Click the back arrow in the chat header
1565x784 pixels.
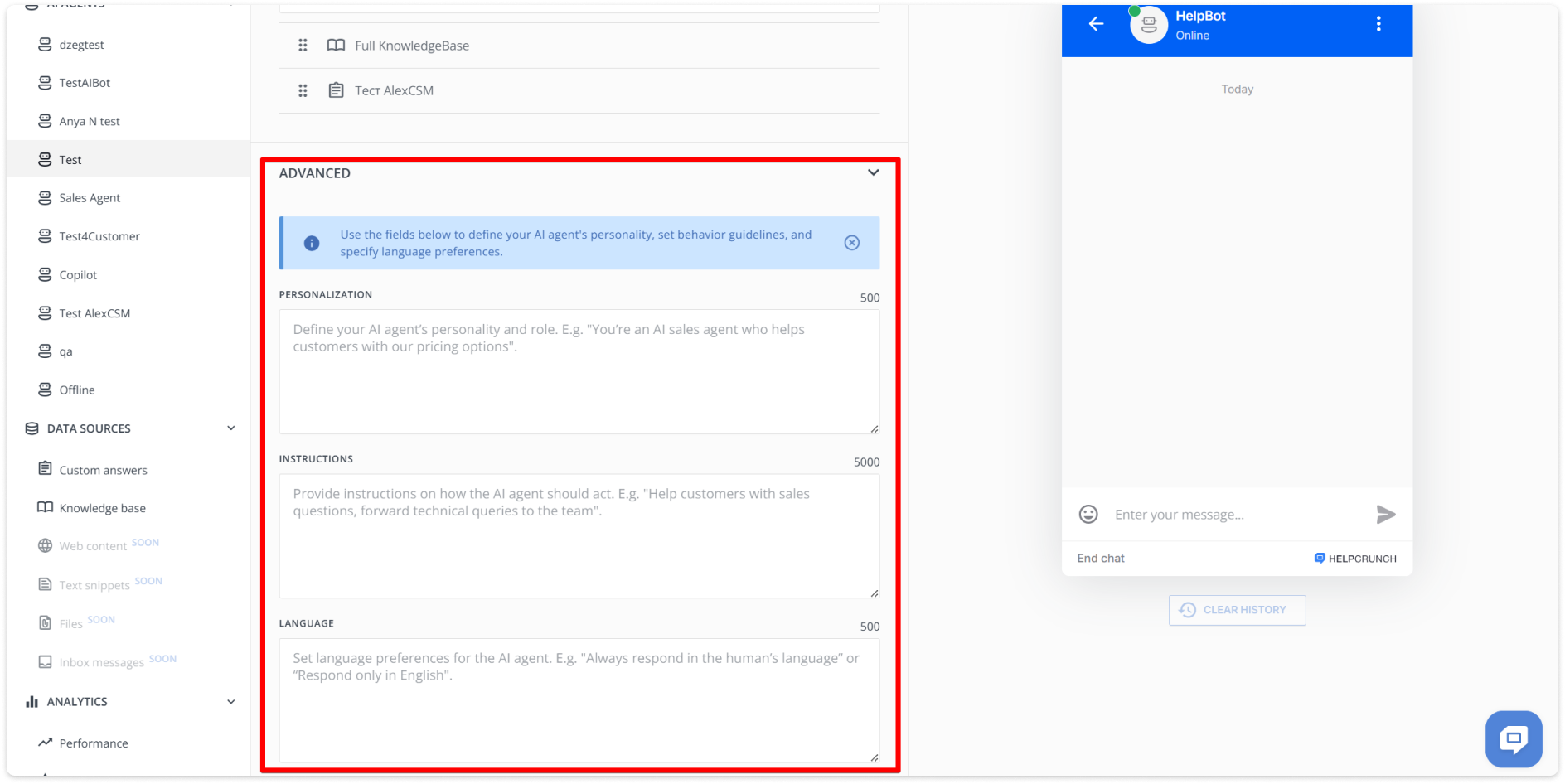pyautogui.click(x=1095, y=24)
